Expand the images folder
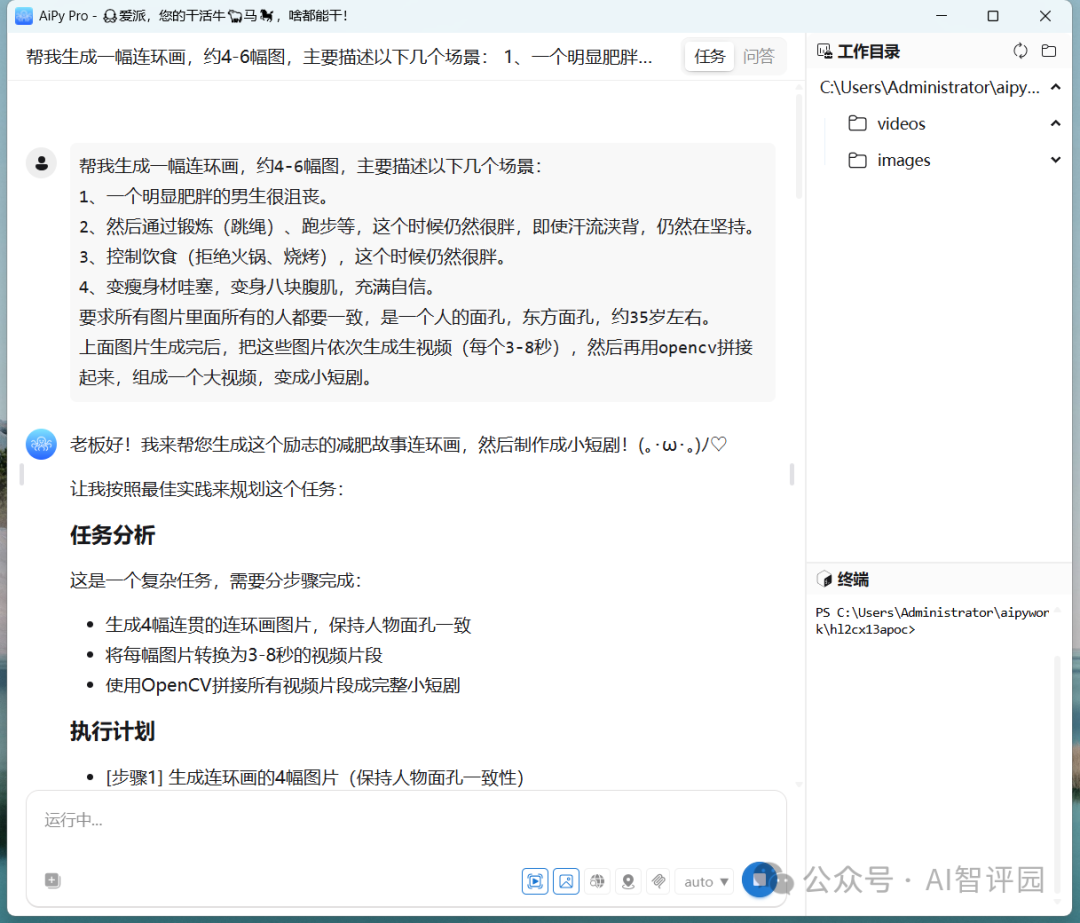Screen dimensions: 1080x923 click(x=1056, y=159)
